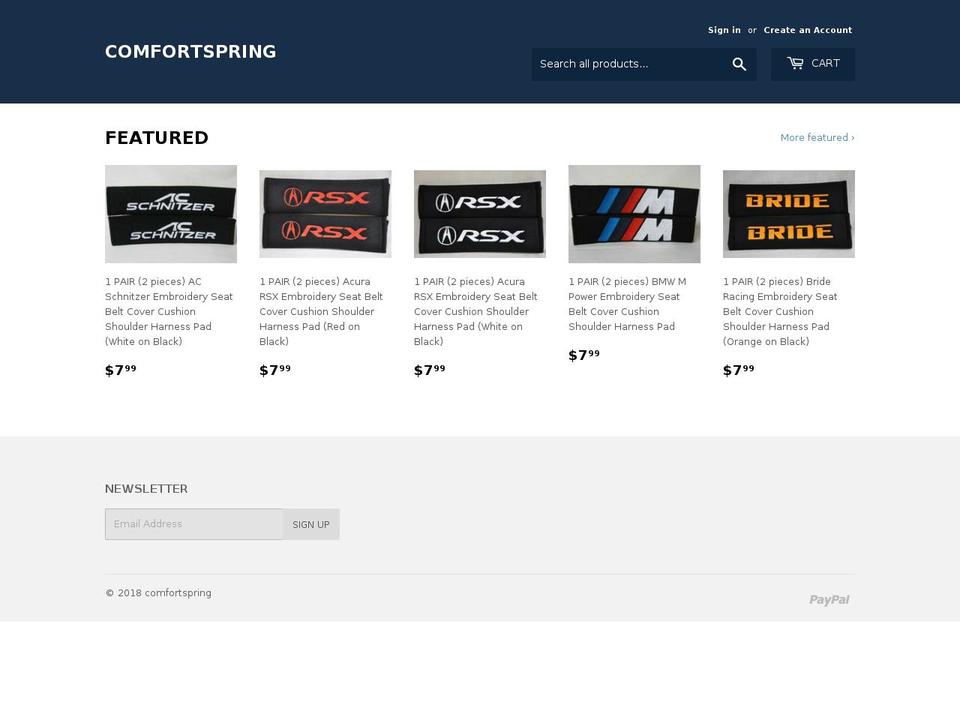Open Acura RSX Red on Black title
The width and height of the screenshot is (960, 720).
pos(321,312)
